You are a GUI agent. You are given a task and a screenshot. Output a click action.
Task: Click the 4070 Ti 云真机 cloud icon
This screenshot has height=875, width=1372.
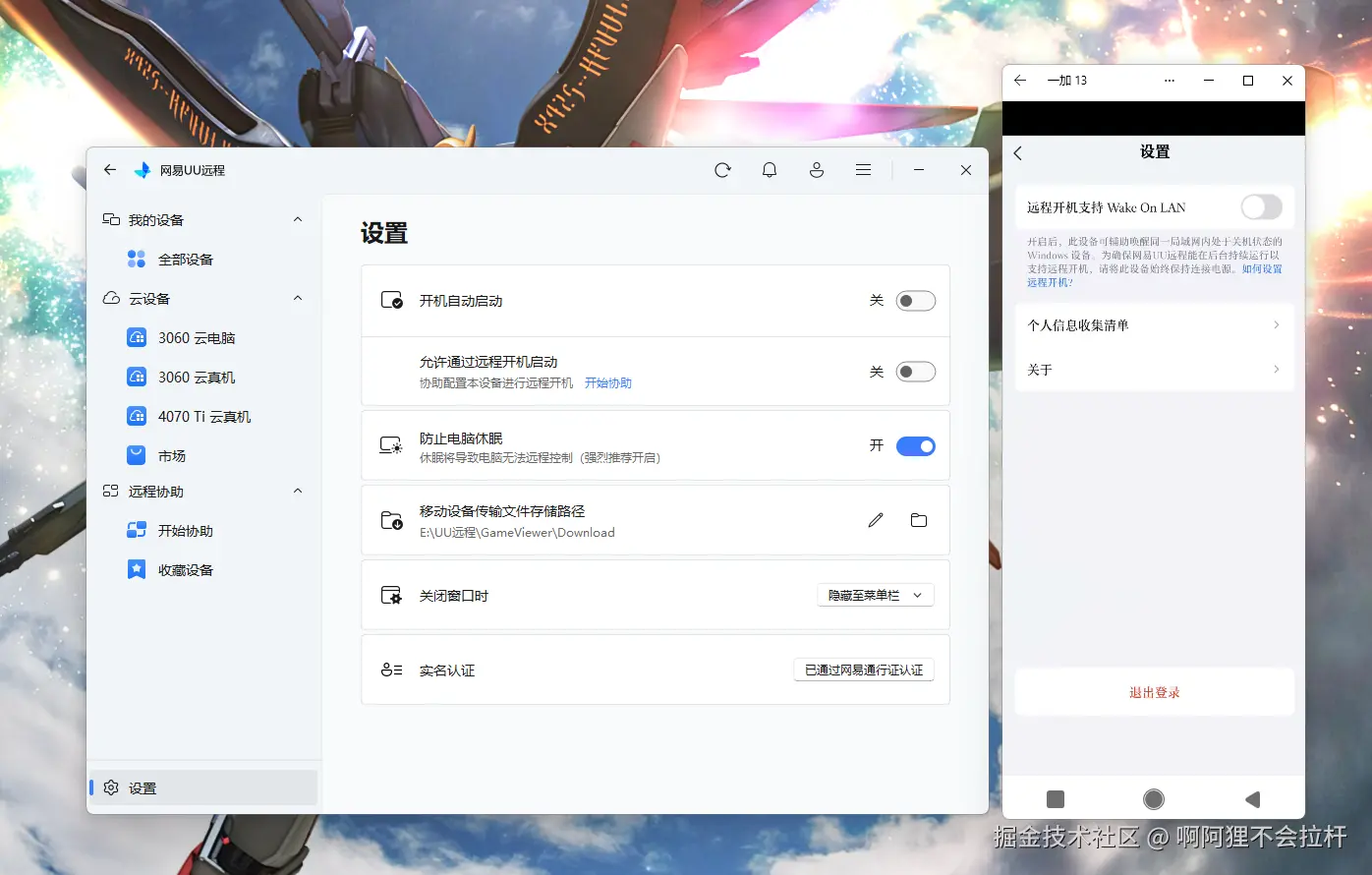pos(137,417)
